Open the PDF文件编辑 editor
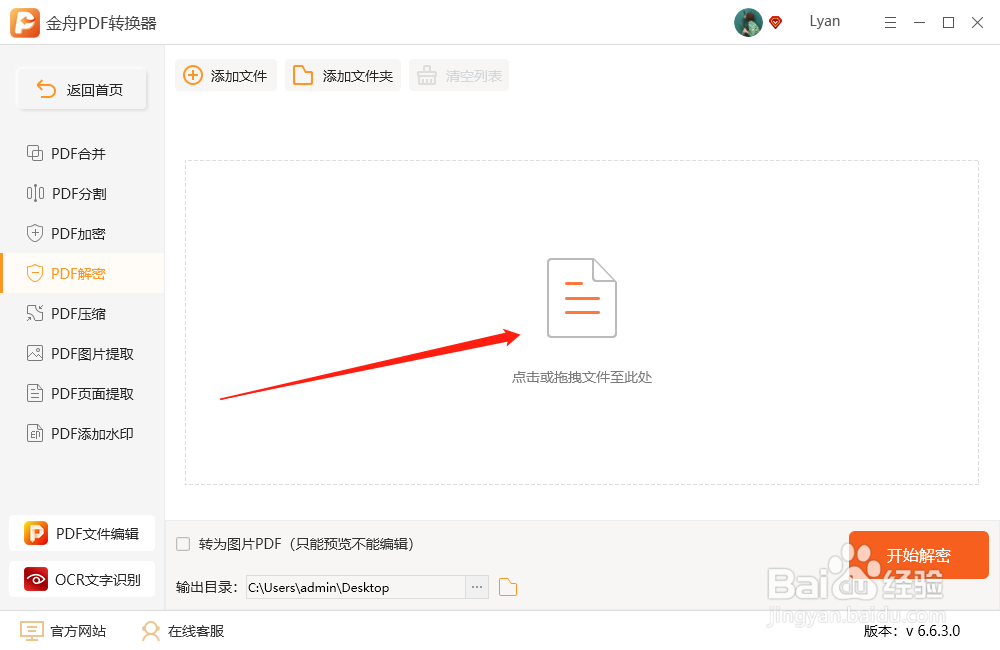1000x650 pixels. pyautogui.click(x=80, y=533)
